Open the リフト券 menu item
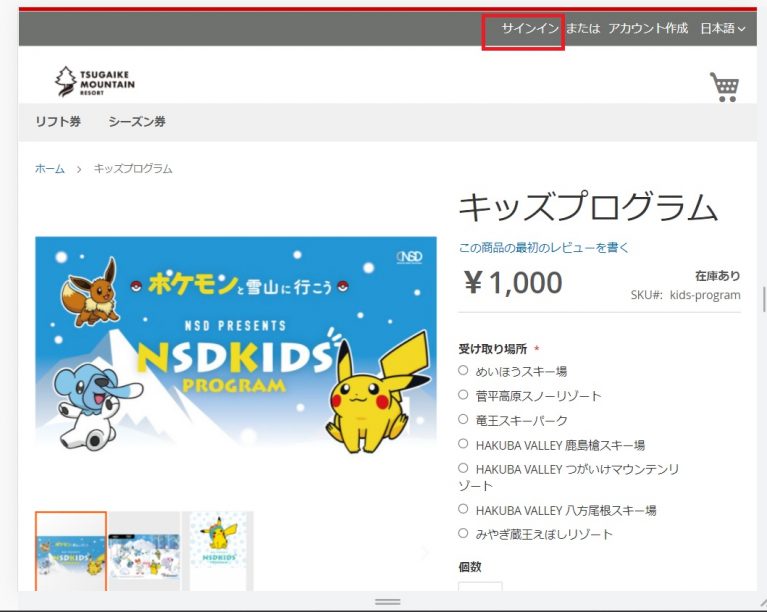 58,121
